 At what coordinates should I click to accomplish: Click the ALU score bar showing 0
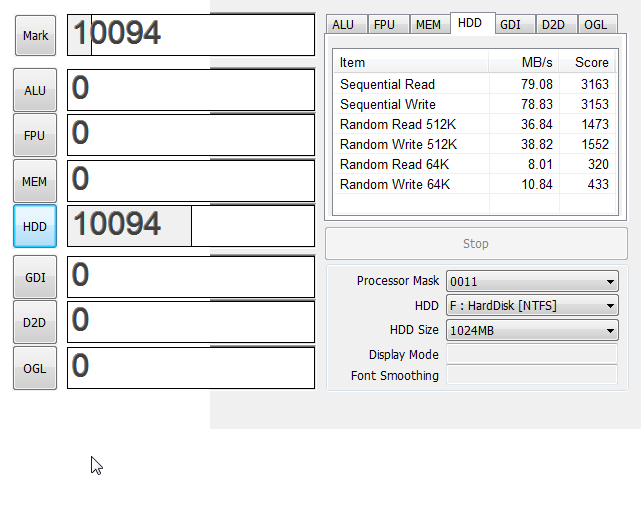(191, 90)
